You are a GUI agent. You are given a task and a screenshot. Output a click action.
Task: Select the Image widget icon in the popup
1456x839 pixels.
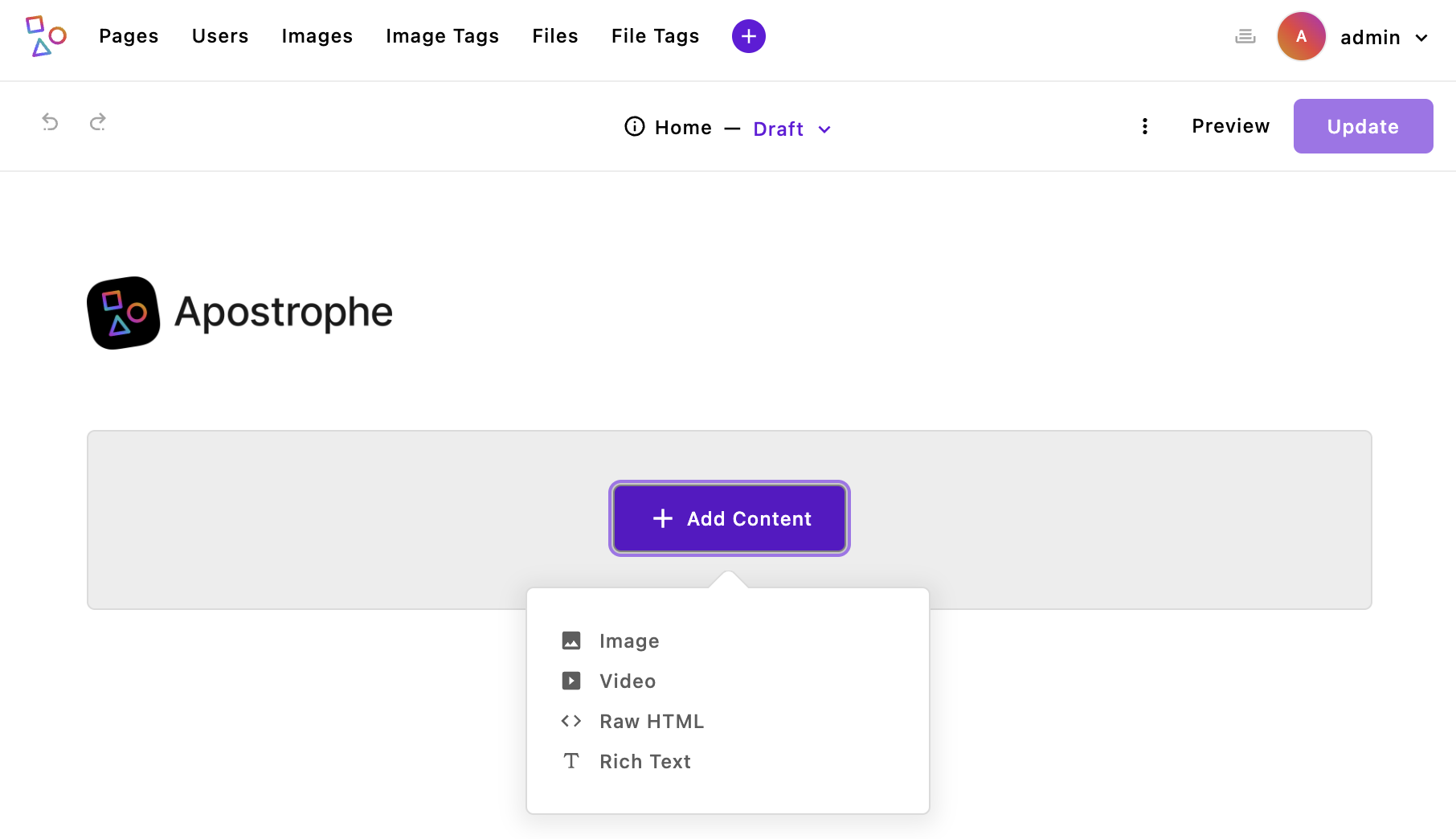click(x=571, y=641)
